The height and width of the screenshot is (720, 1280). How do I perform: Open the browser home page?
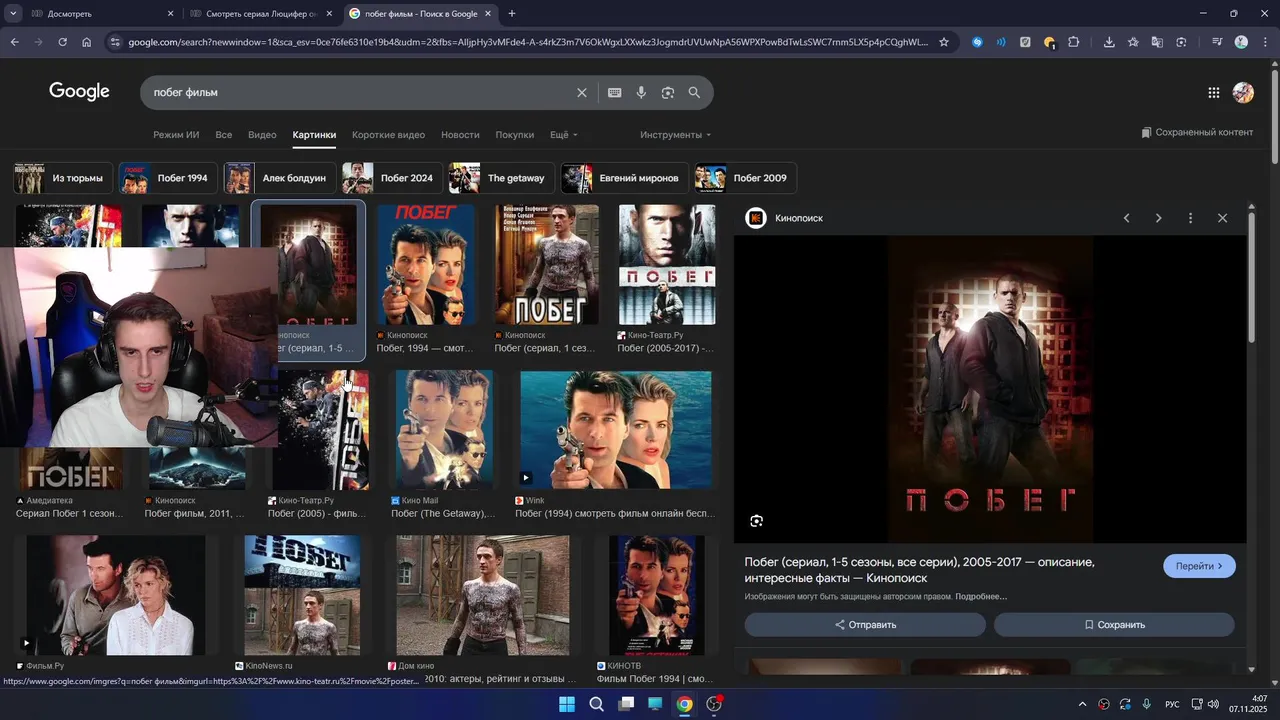pyautogui.click(x=87, y=42)
